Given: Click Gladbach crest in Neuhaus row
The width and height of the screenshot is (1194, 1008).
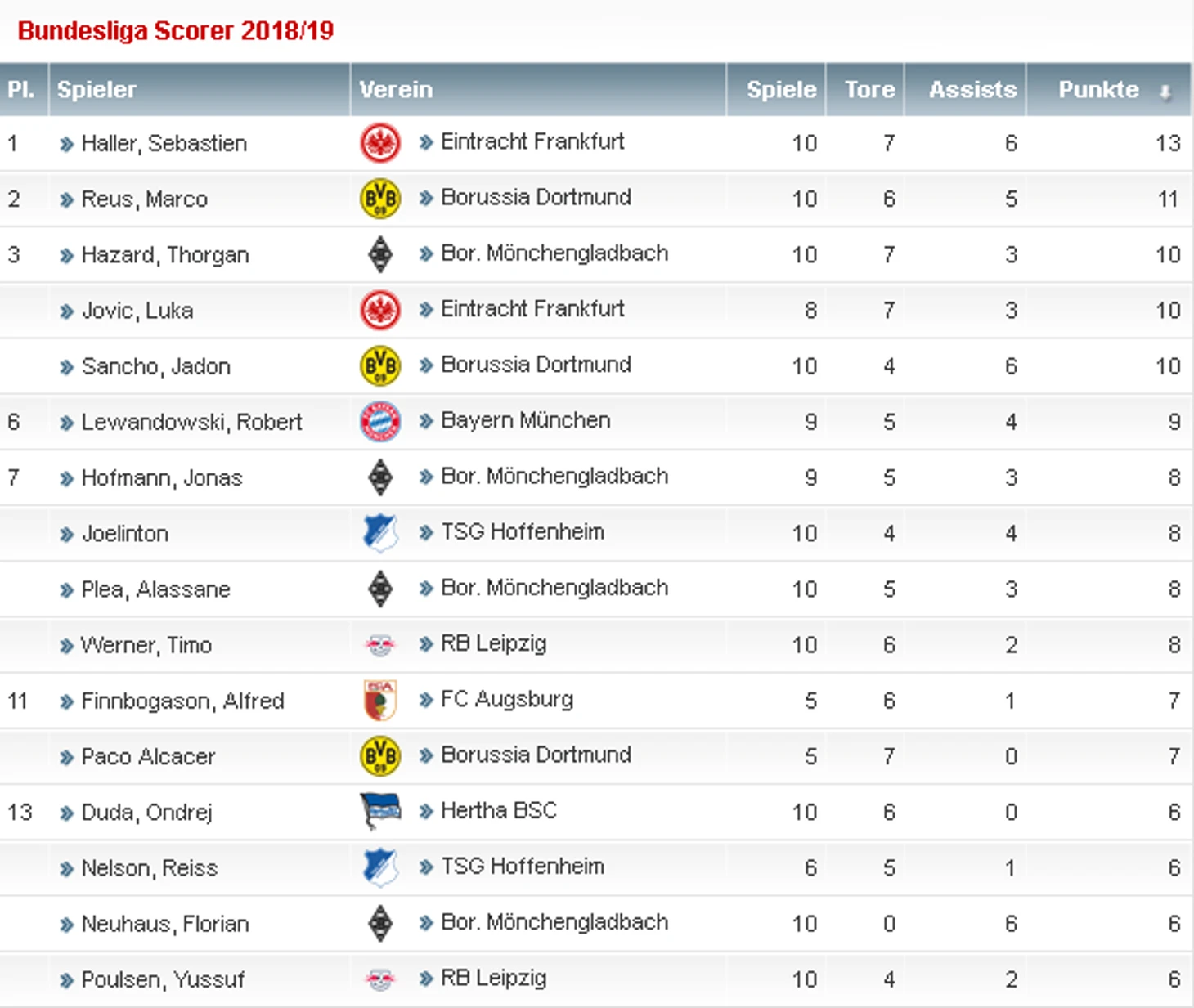Looking at the screenshot, I should pos(380,923).
